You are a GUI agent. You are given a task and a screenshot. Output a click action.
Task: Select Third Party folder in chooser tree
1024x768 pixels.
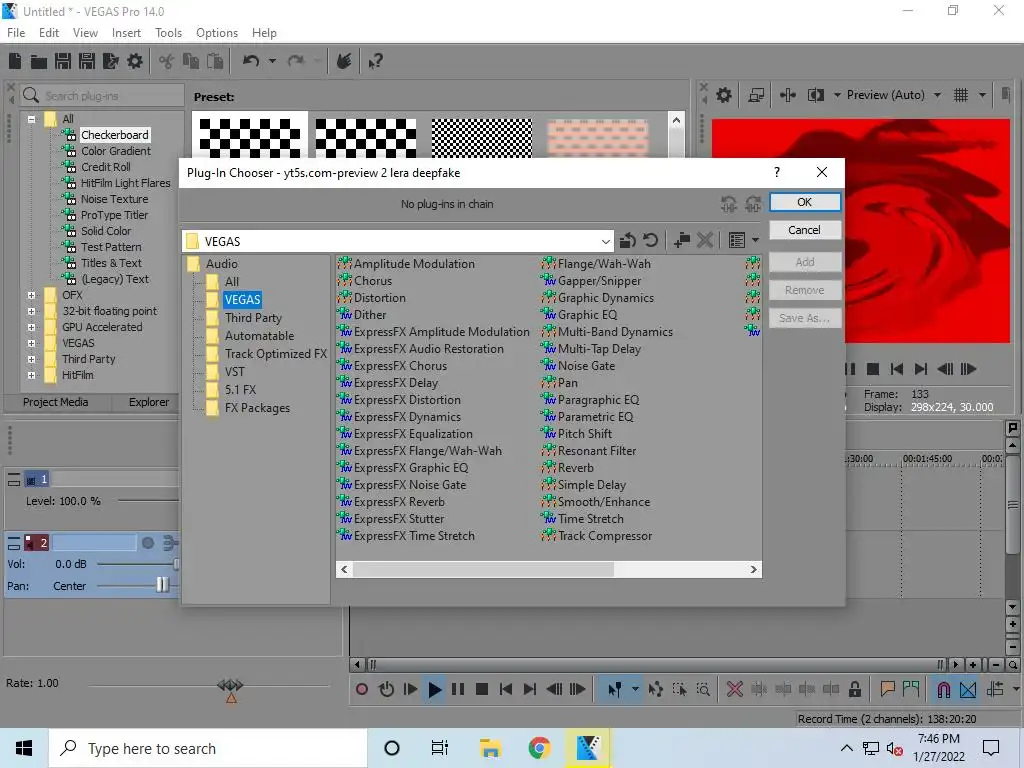click(x=253, y=318)
